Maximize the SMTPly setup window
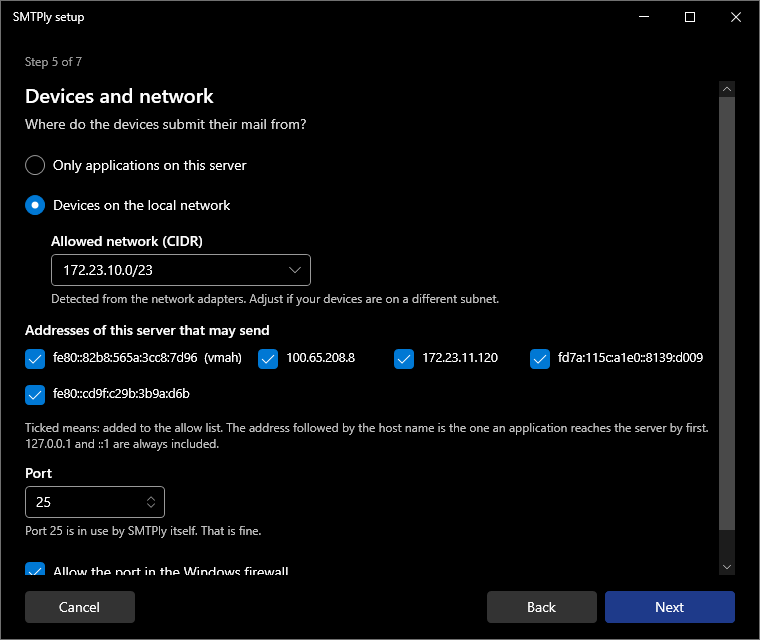The width and height of the screenshot is (760, 640). 690,17
